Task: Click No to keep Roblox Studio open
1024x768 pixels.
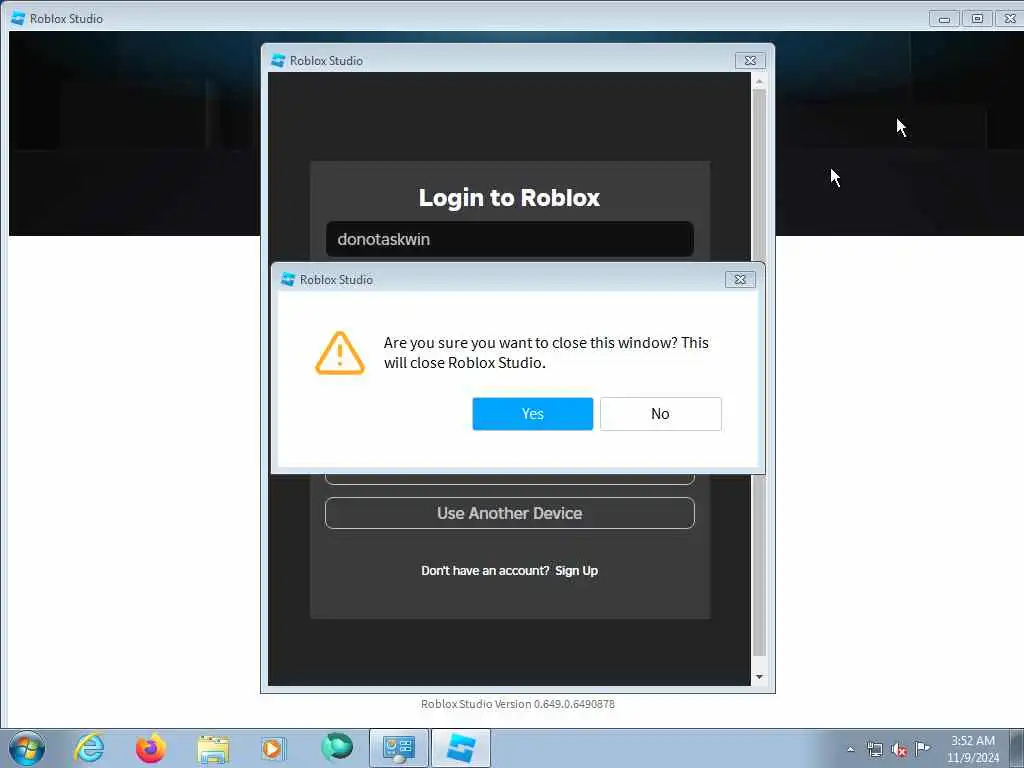Action: (x=660, y=413)
